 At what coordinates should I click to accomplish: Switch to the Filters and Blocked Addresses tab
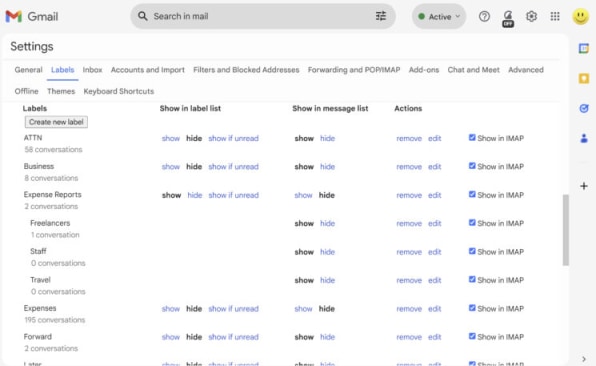tap(246, 70)
